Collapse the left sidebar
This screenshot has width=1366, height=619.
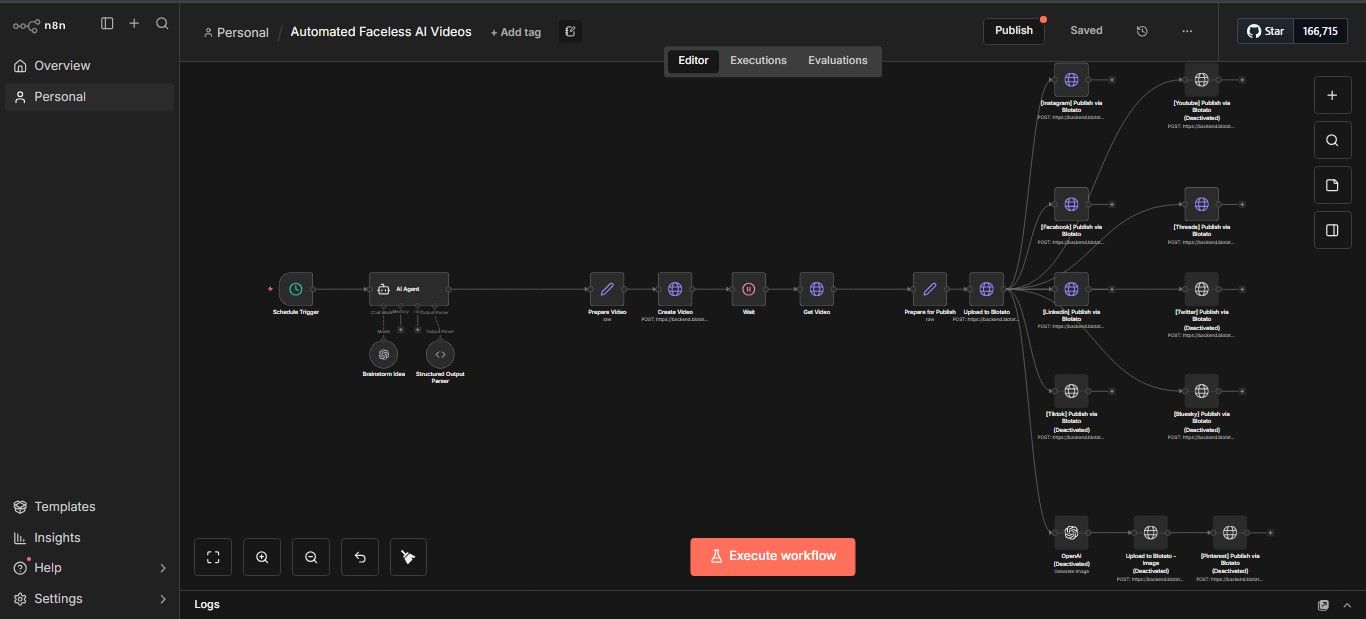click(x=107, y=23)
